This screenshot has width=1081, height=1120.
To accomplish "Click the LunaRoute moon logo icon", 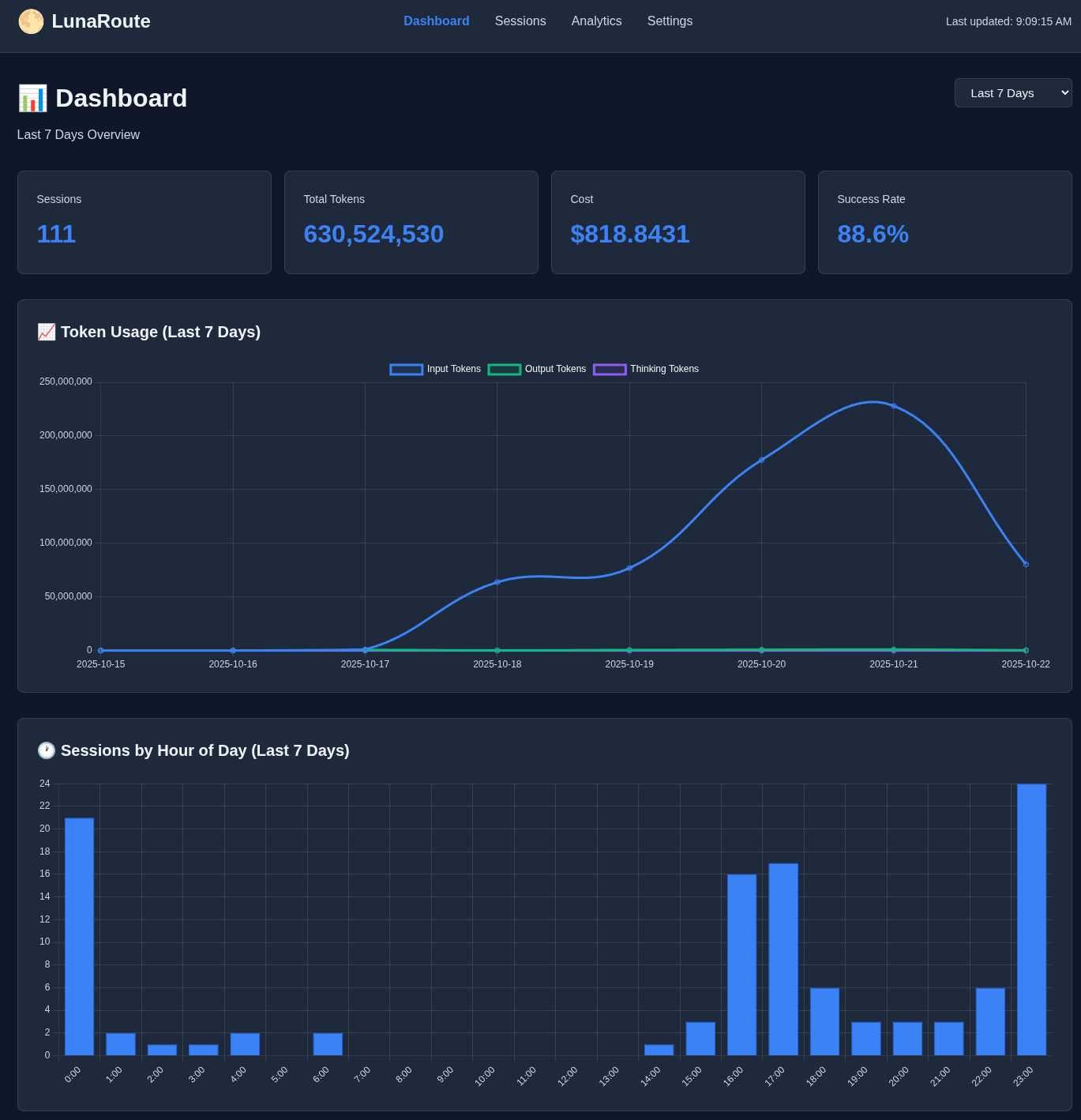I will pos(31,21).
